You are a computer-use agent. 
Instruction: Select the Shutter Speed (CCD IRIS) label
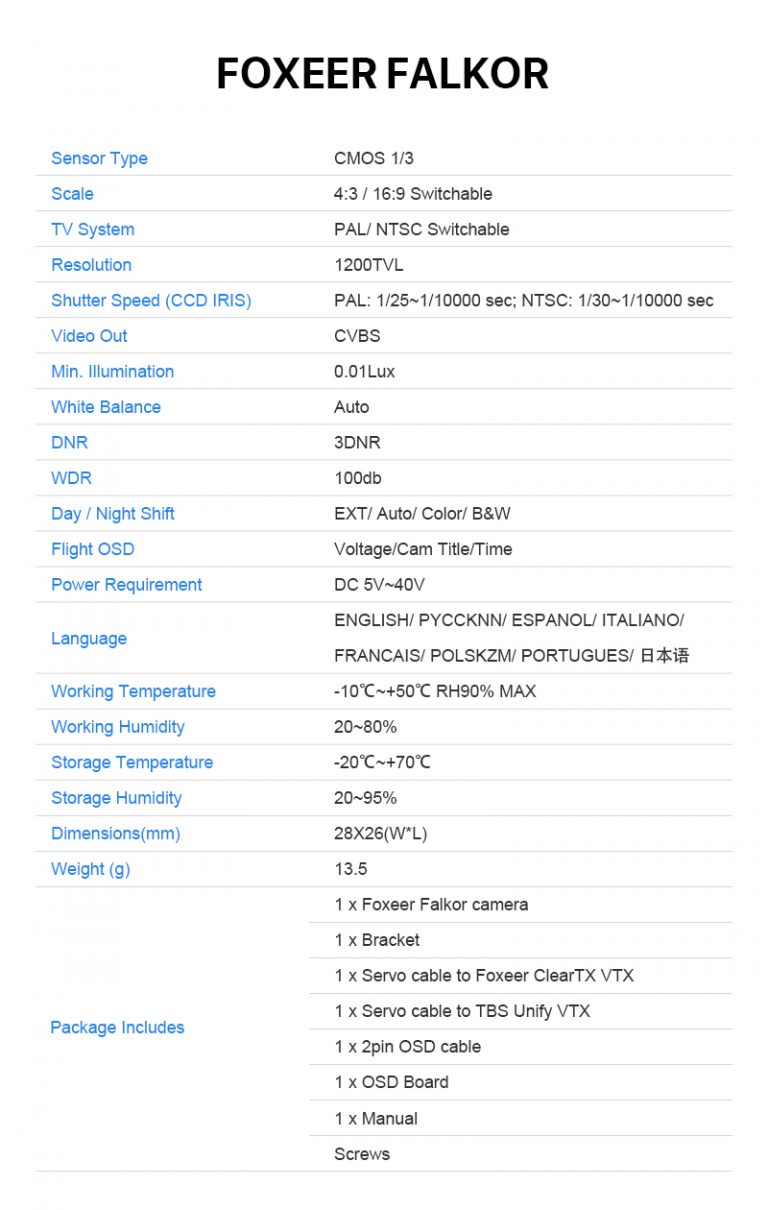coord(151,300)
